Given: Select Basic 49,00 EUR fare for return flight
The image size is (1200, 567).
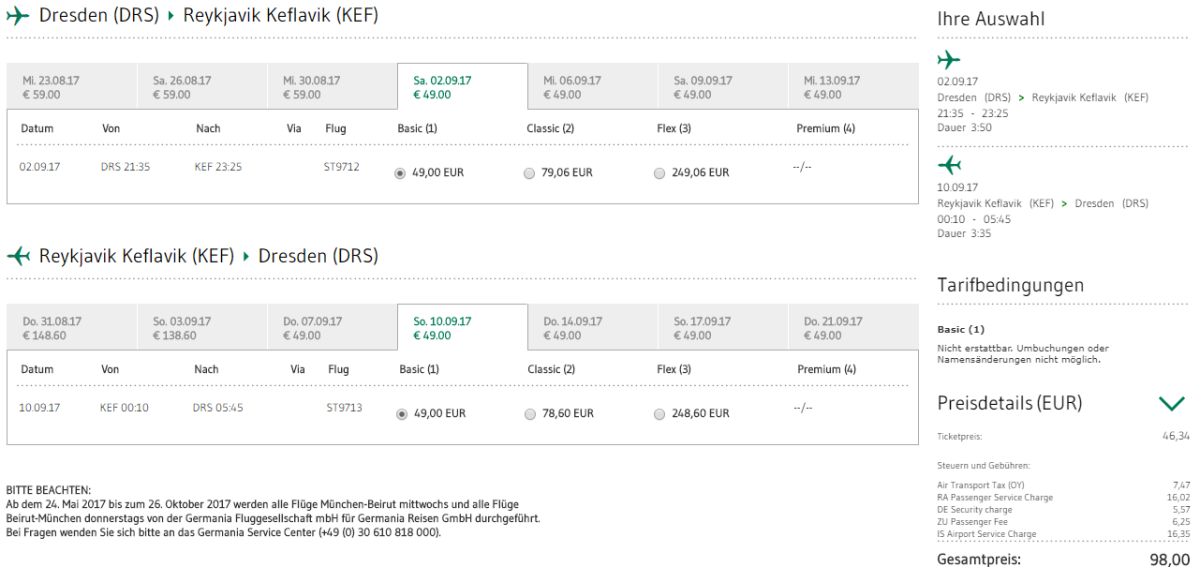Looking at the screenshot, I should [x=402, y=414].
